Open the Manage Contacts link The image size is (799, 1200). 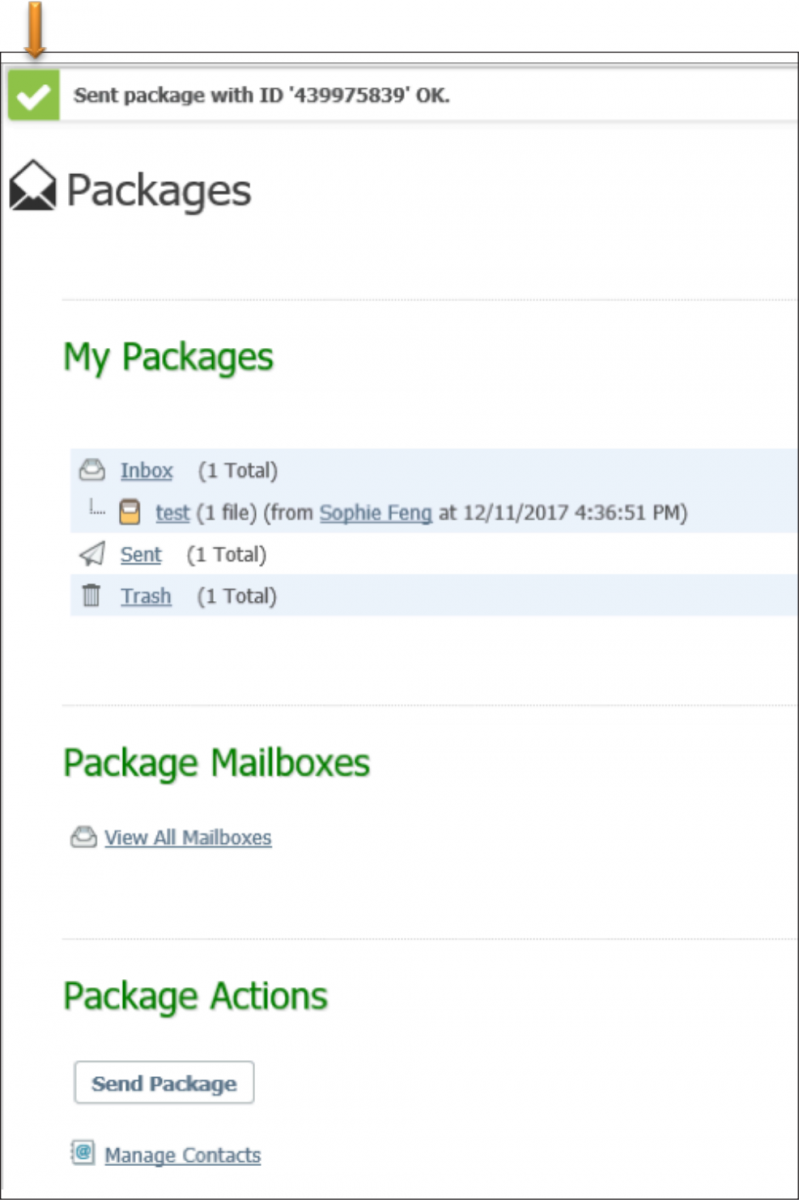click(x=183, y=1155)
